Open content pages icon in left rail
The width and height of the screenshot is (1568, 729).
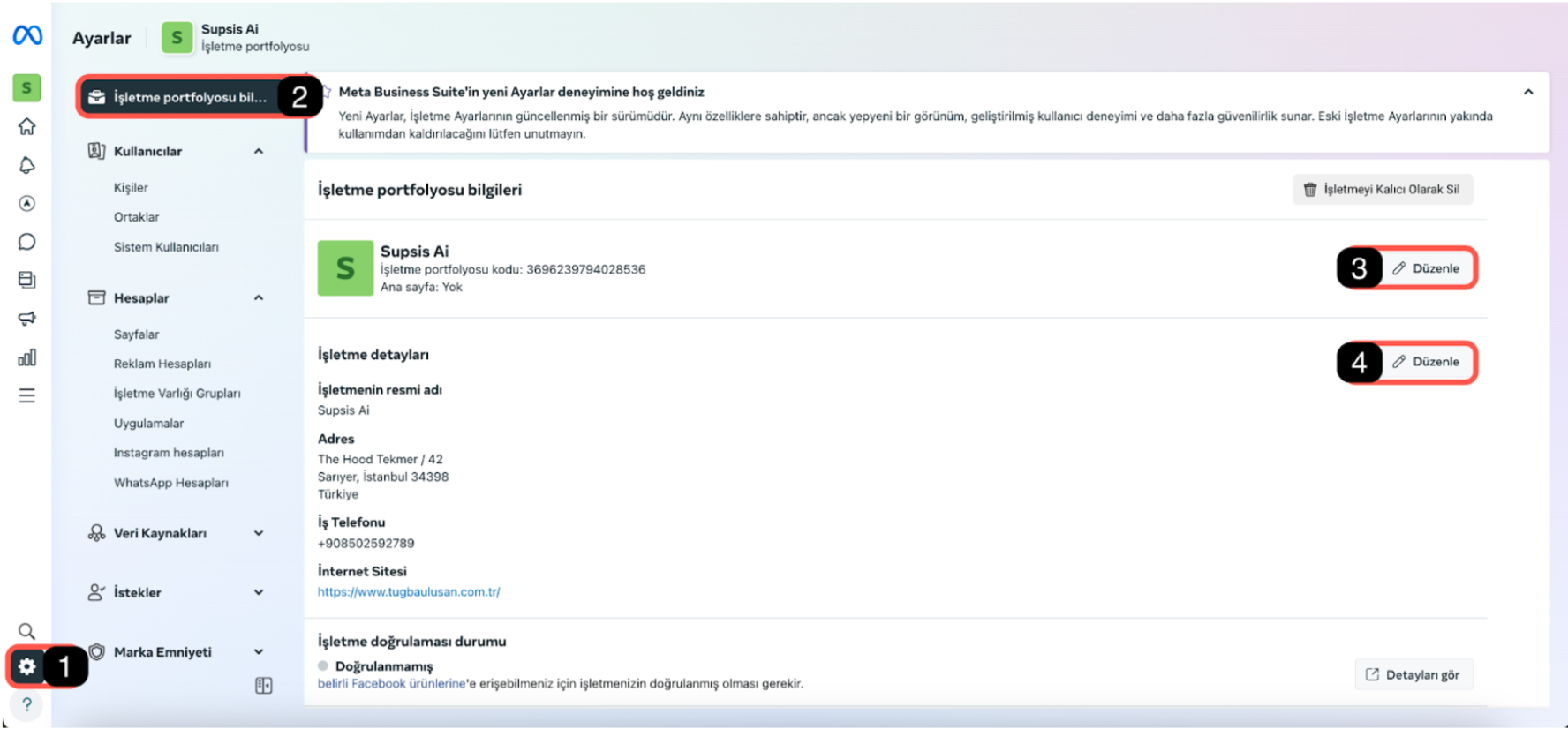tap(26, 280)
